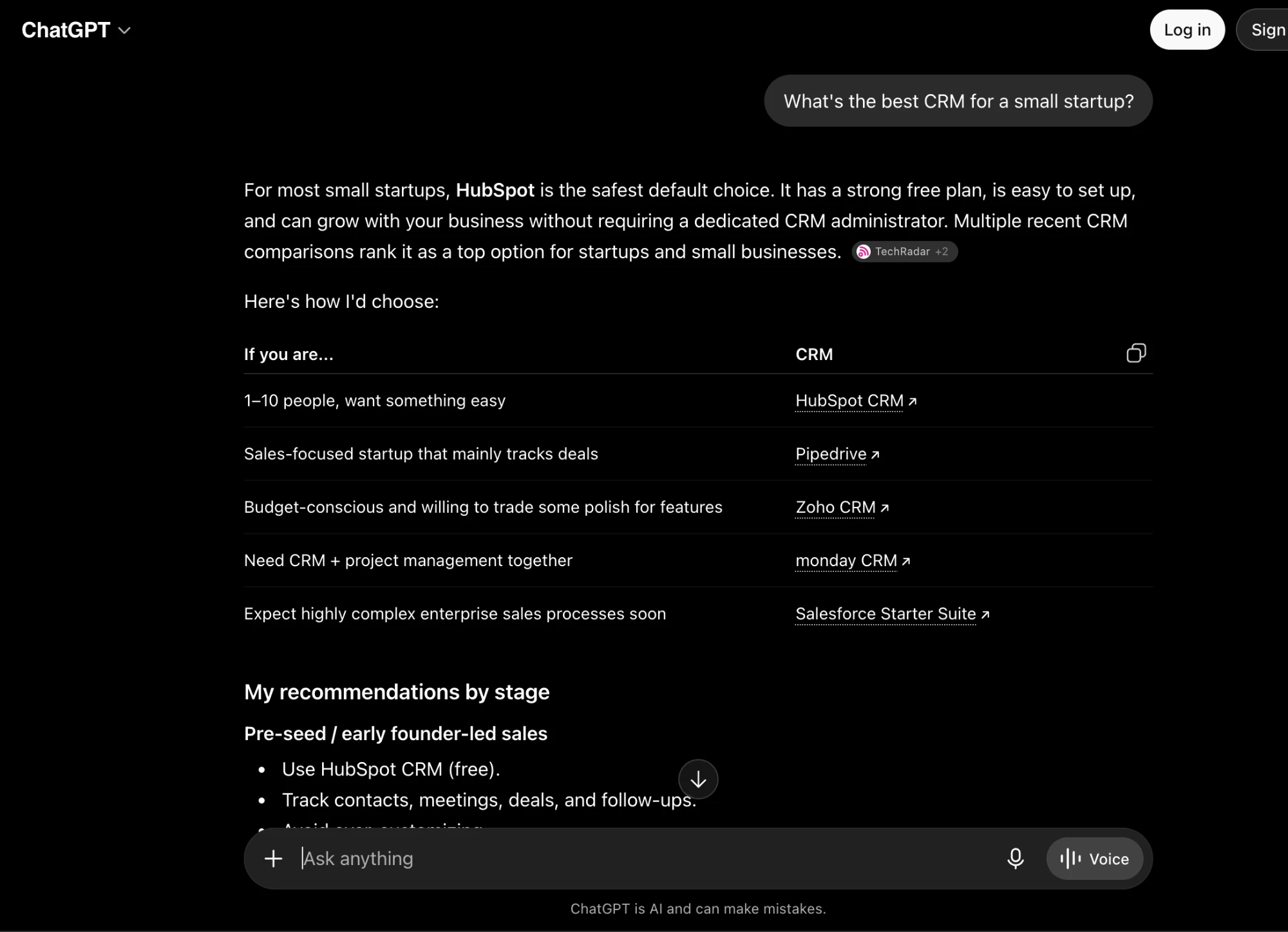Expand the ChatGPT model dropdown chevron
The image size is (1288, 932).
(x=125, y=30)
